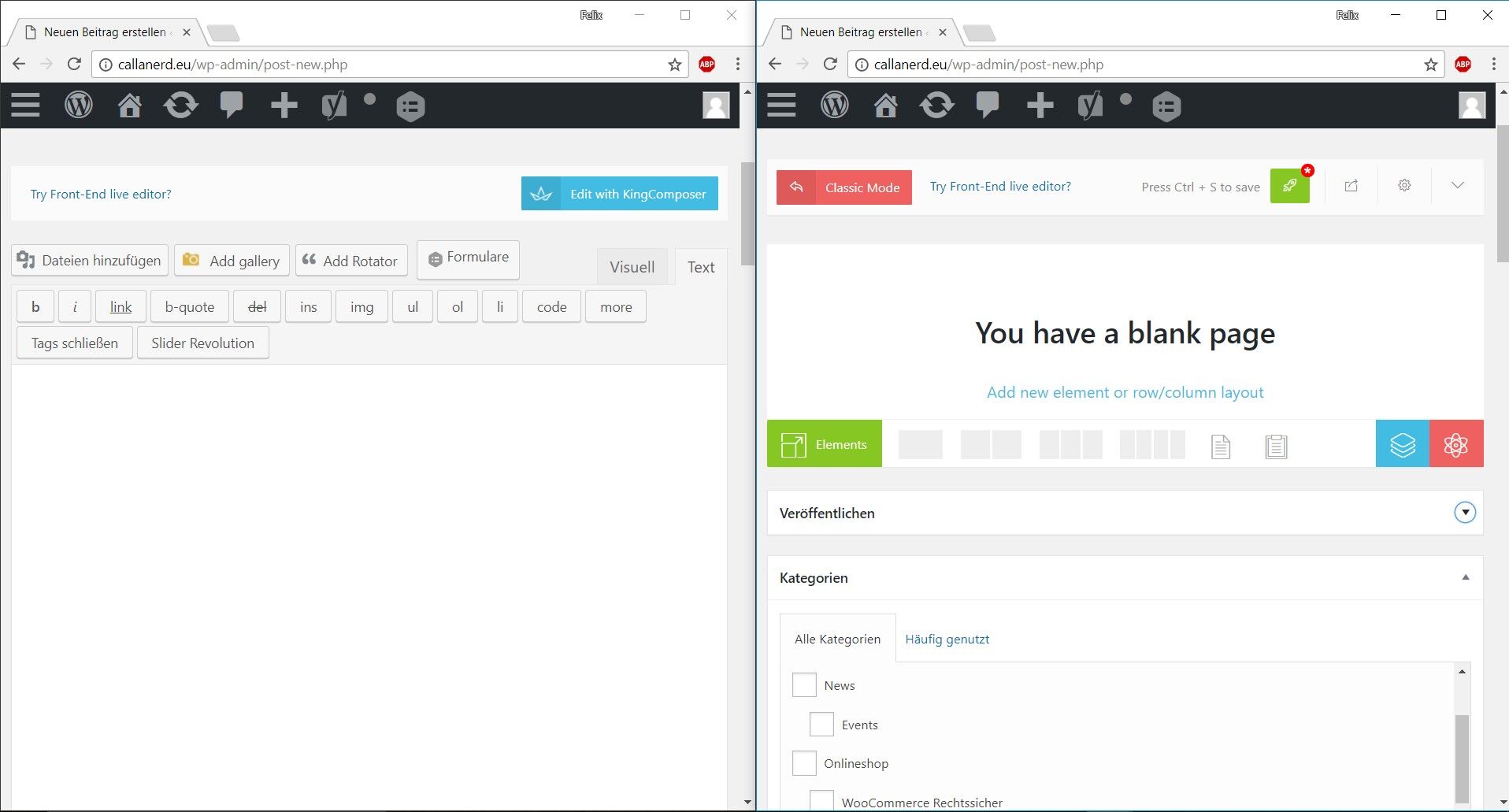1509x812 pixels.
Task: Click Add Rotator button
Action: 351,261
